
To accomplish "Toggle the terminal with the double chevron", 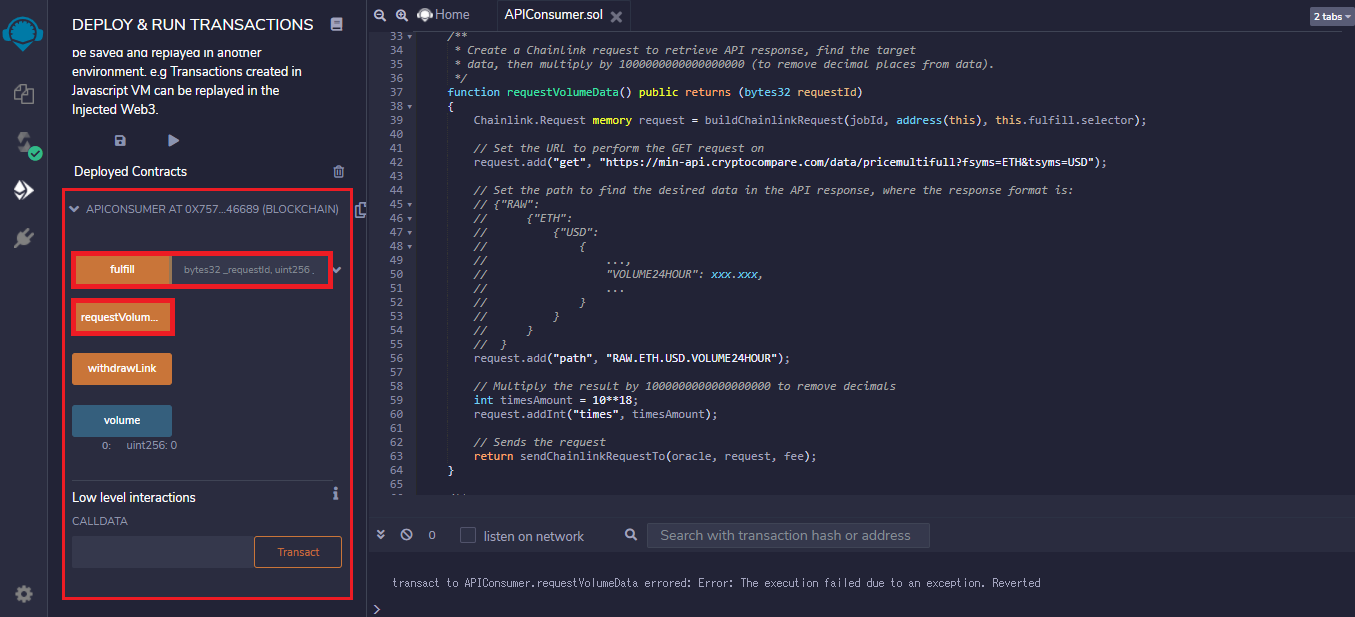I will tap(381, 535).
